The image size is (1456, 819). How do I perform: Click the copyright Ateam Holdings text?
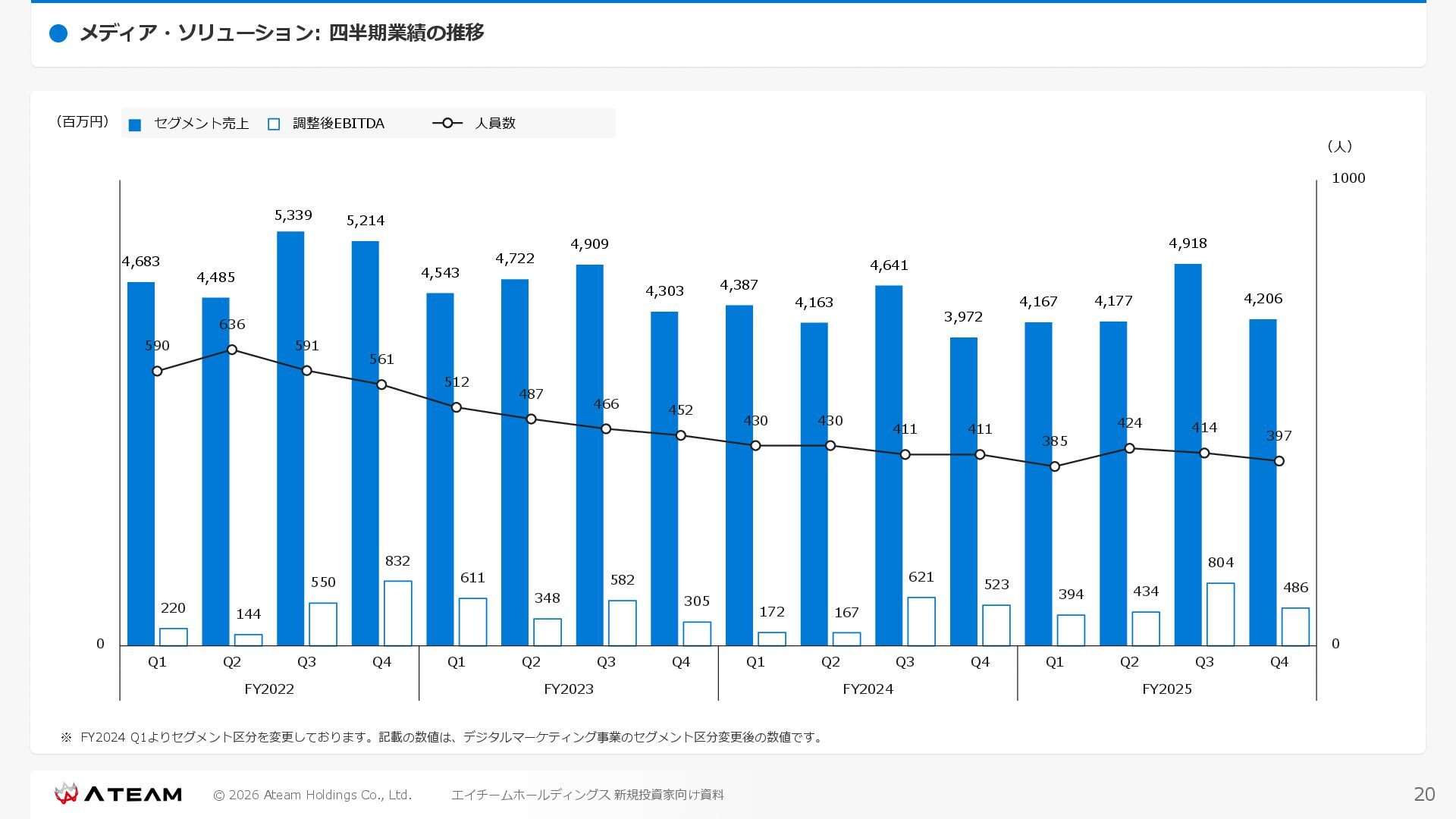coord(312,795)
